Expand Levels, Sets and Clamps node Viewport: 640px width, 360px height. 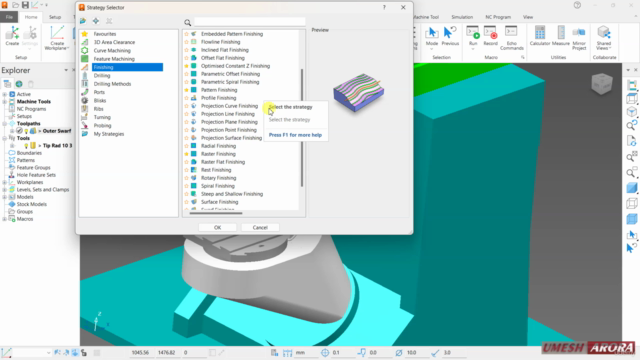[4, 190]
